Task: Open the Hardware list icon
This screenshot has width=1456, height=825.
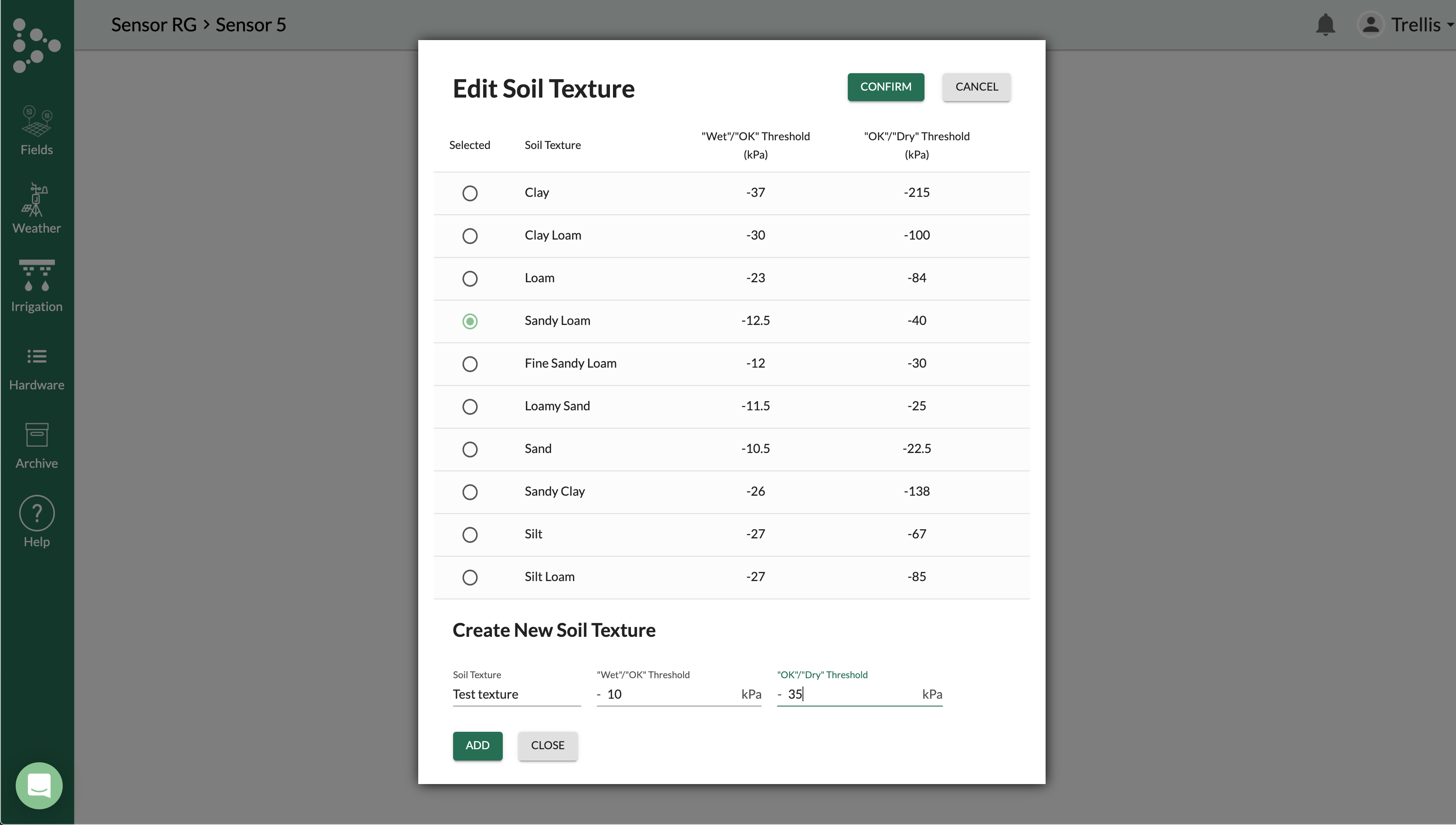Action: coord(37,356)
